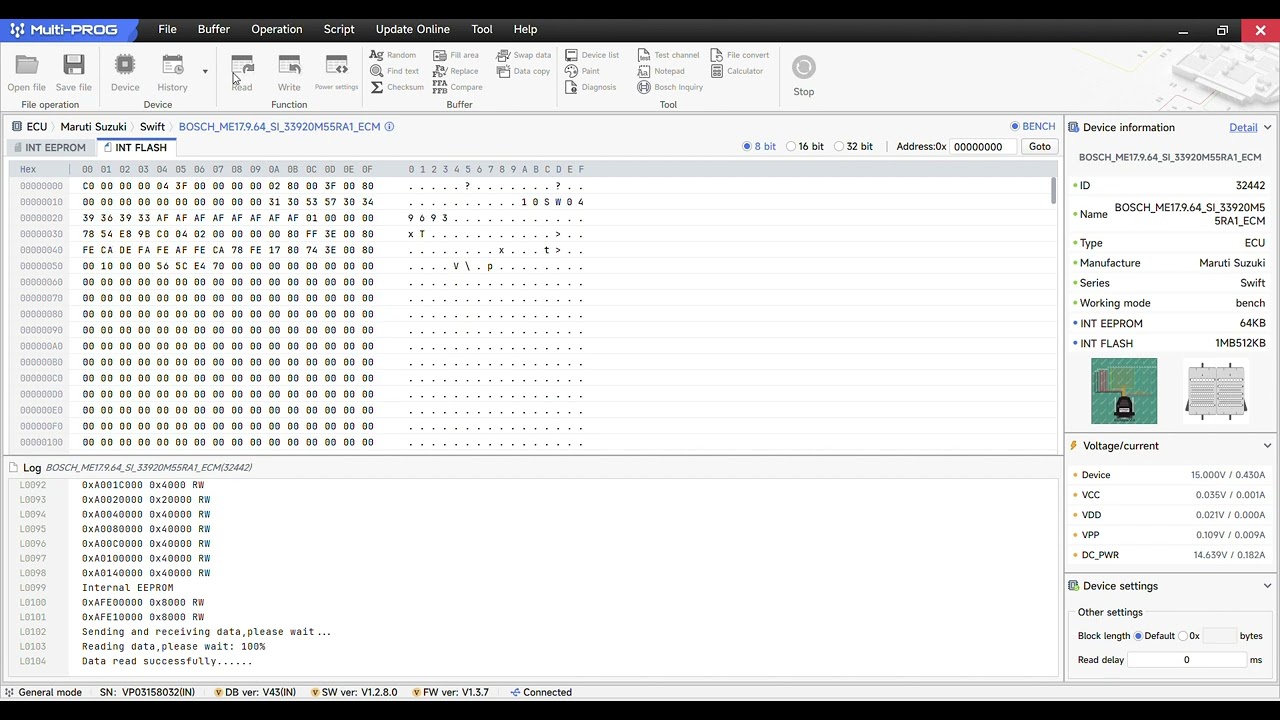Open the Test channel tool
This screenshot has width=1280, height=720.
point(668,55)
